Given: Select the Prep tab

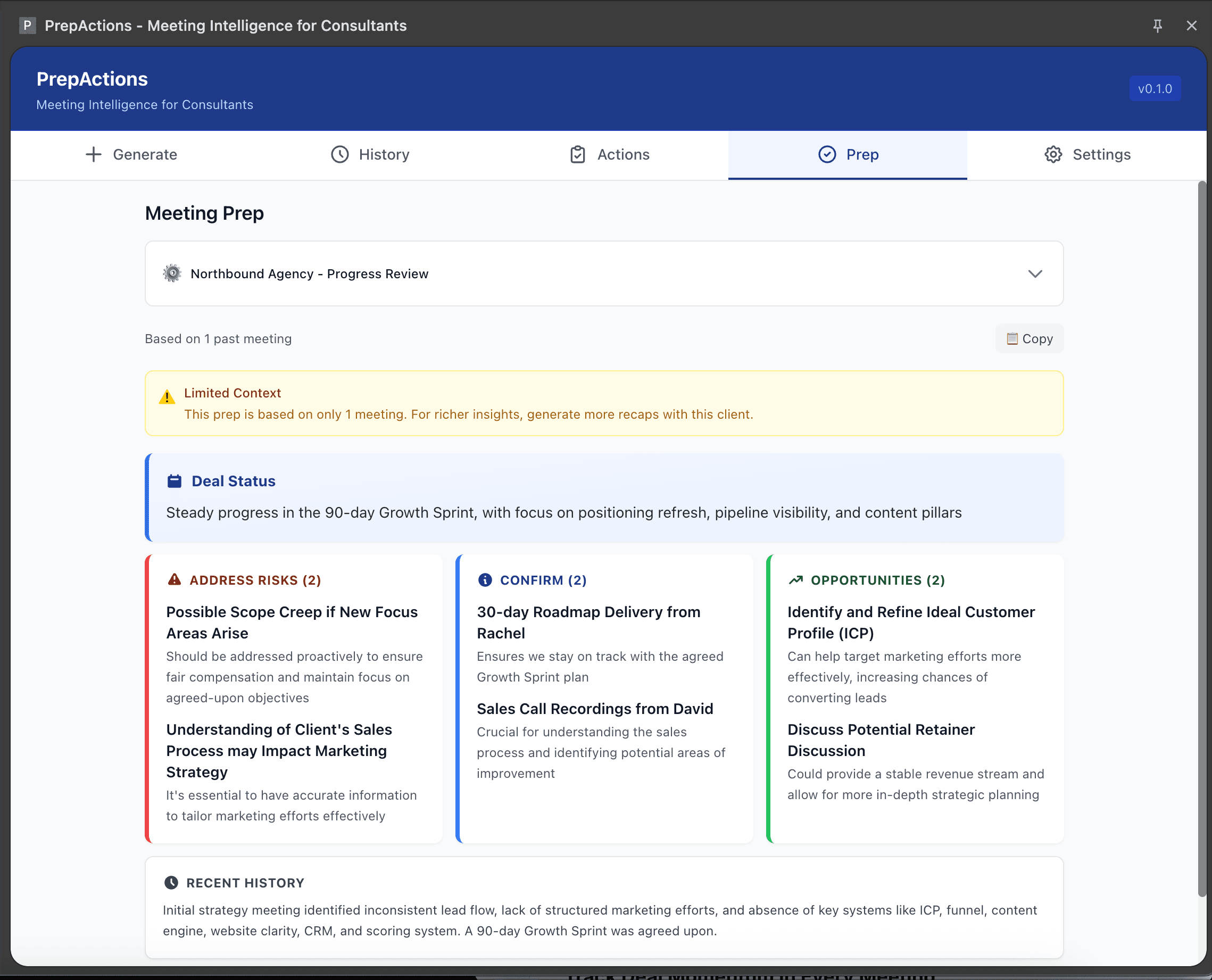Looking at the screenshot, I should (861, 154).
